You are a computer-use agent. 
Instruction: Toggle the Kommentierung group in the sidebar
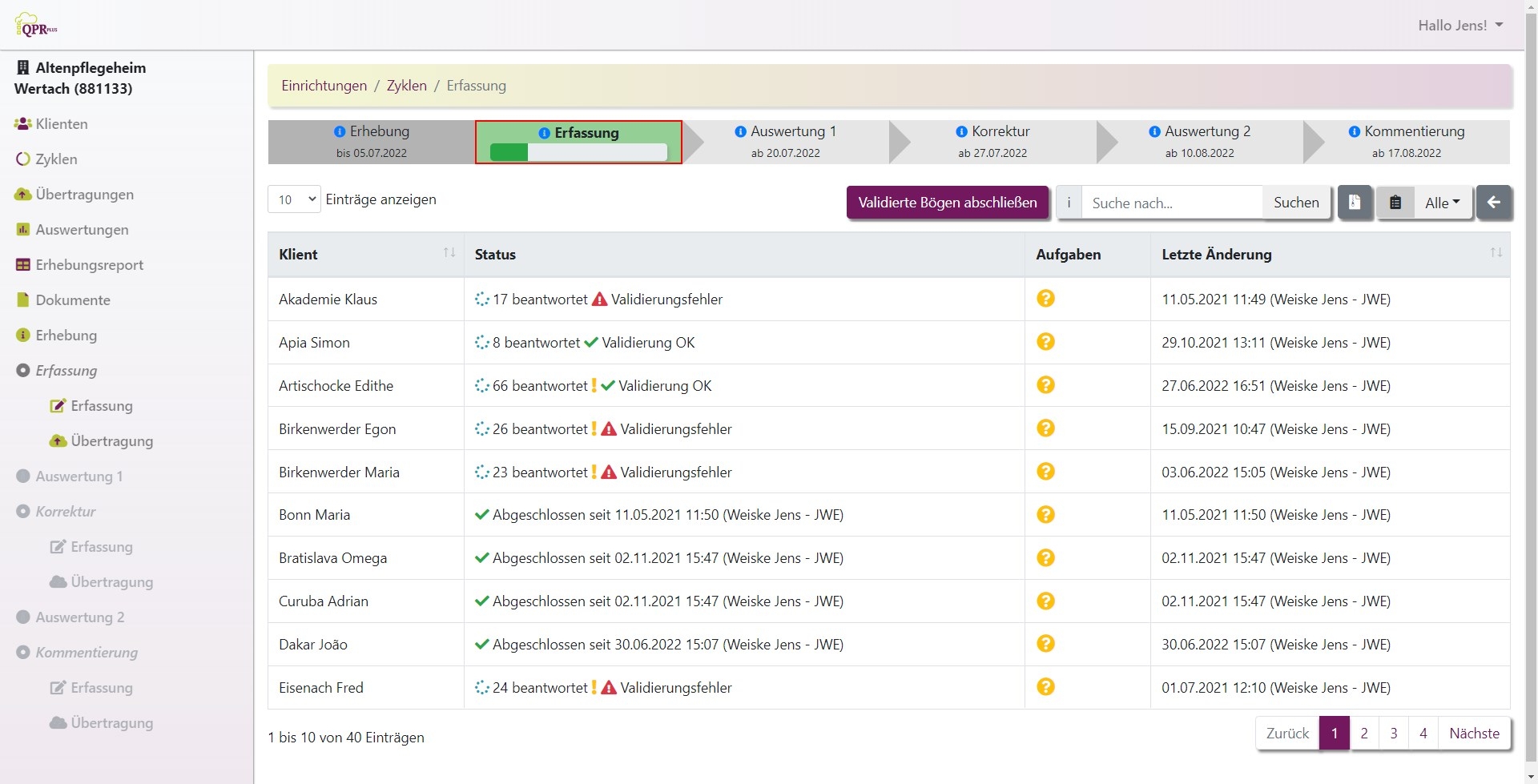pyautogui.click(x=77, y=653)
